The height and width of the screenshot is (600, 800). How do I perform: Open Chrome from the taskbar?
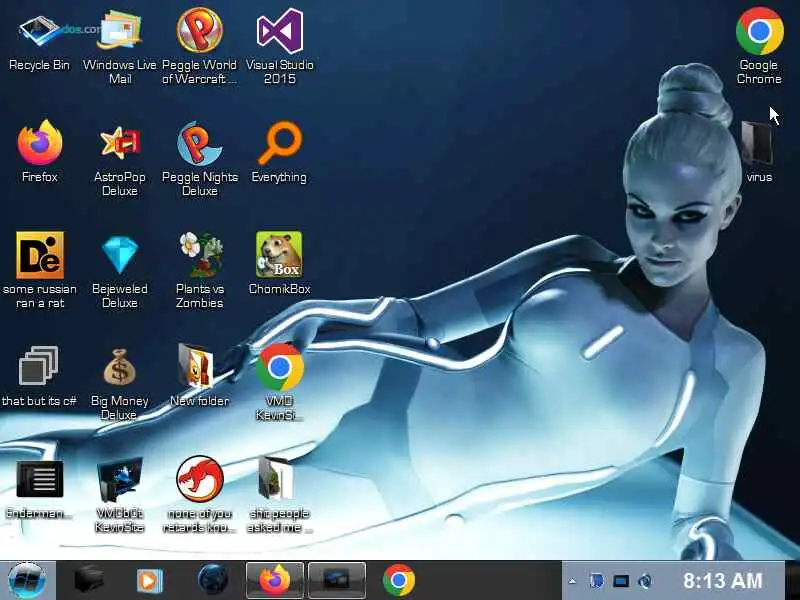click(x=398, y=580)
